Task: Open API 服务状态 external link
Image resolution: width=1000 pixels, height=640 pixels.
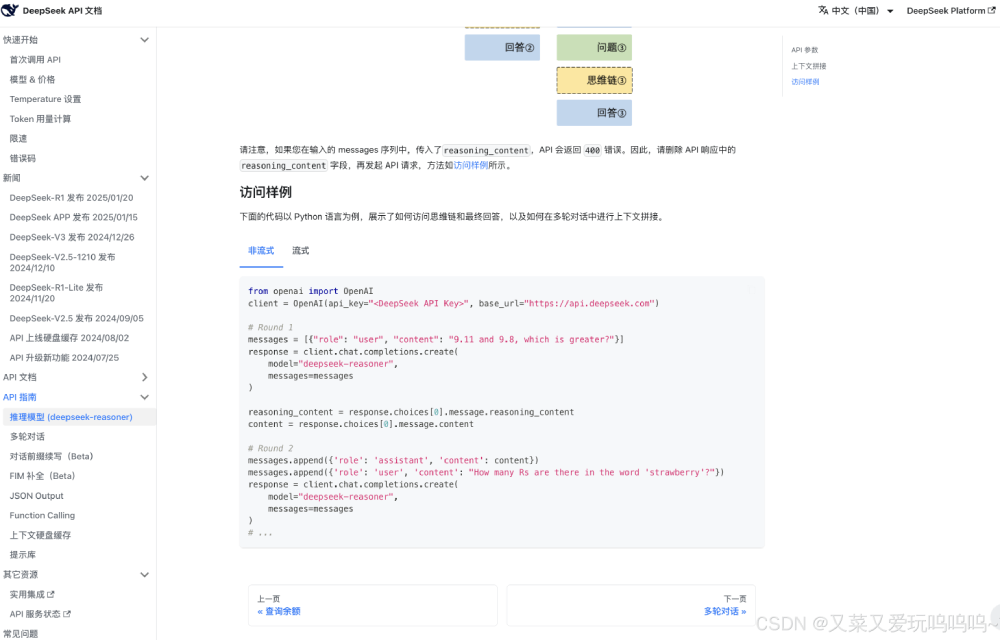Action: (40, 614)
